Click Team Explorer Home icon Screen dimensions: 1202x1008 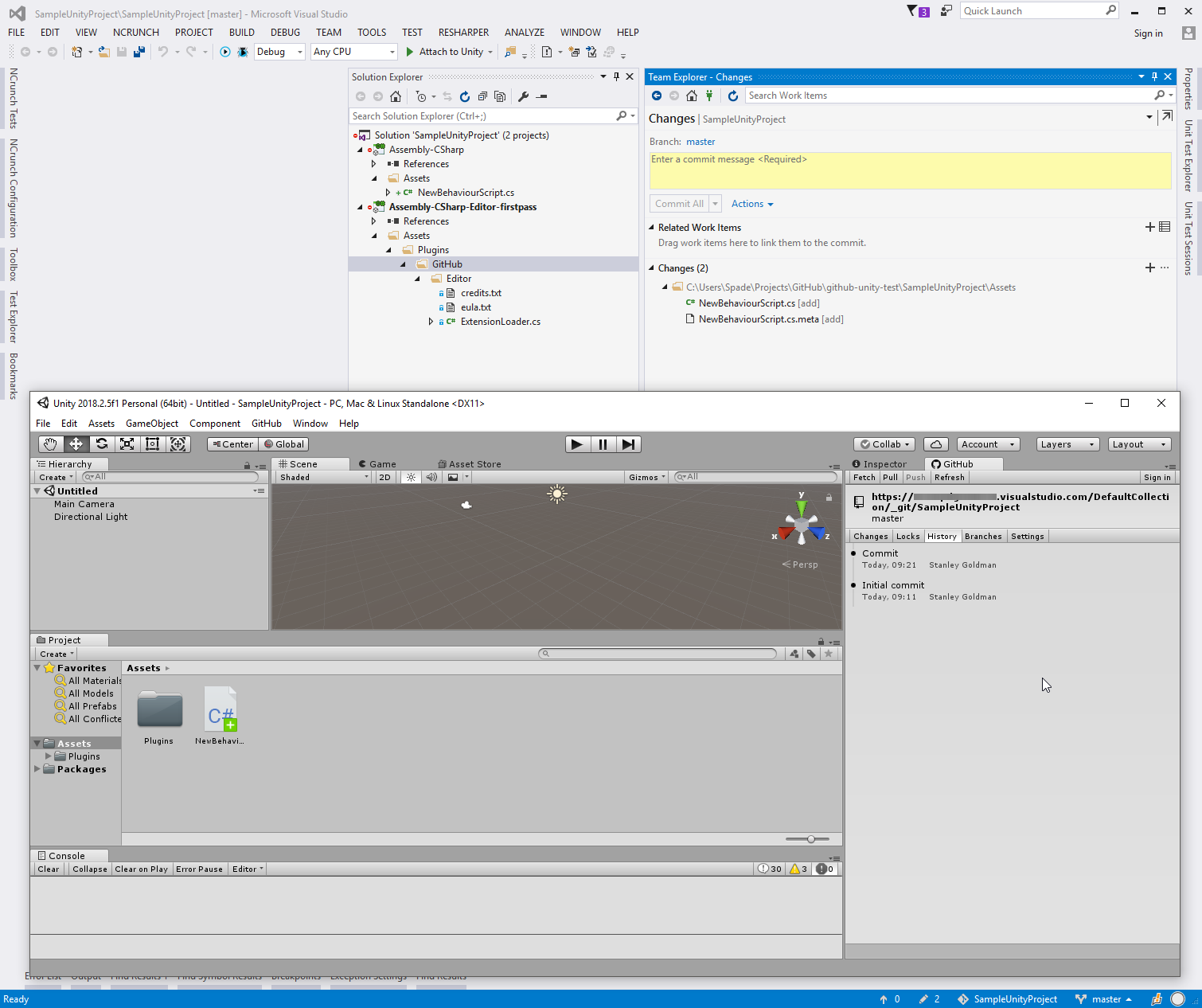tap(692, 96)
